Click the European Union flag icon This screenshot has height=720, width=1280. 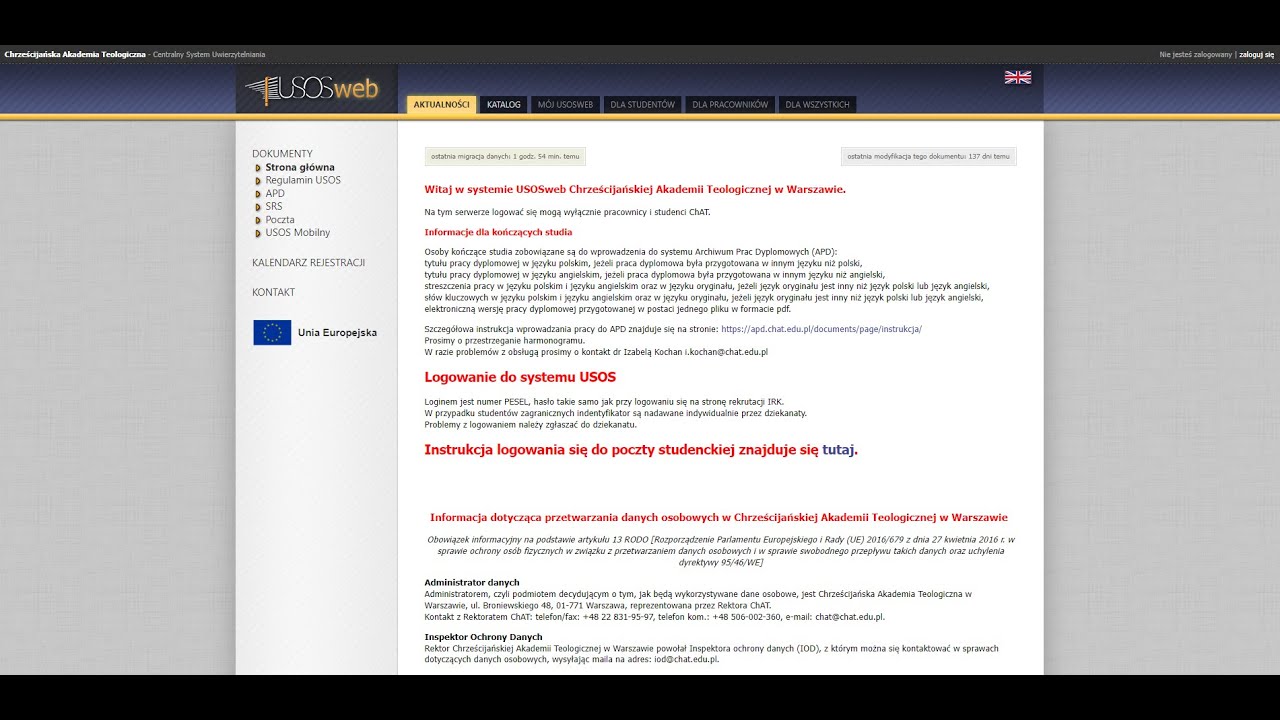[272, 333]
